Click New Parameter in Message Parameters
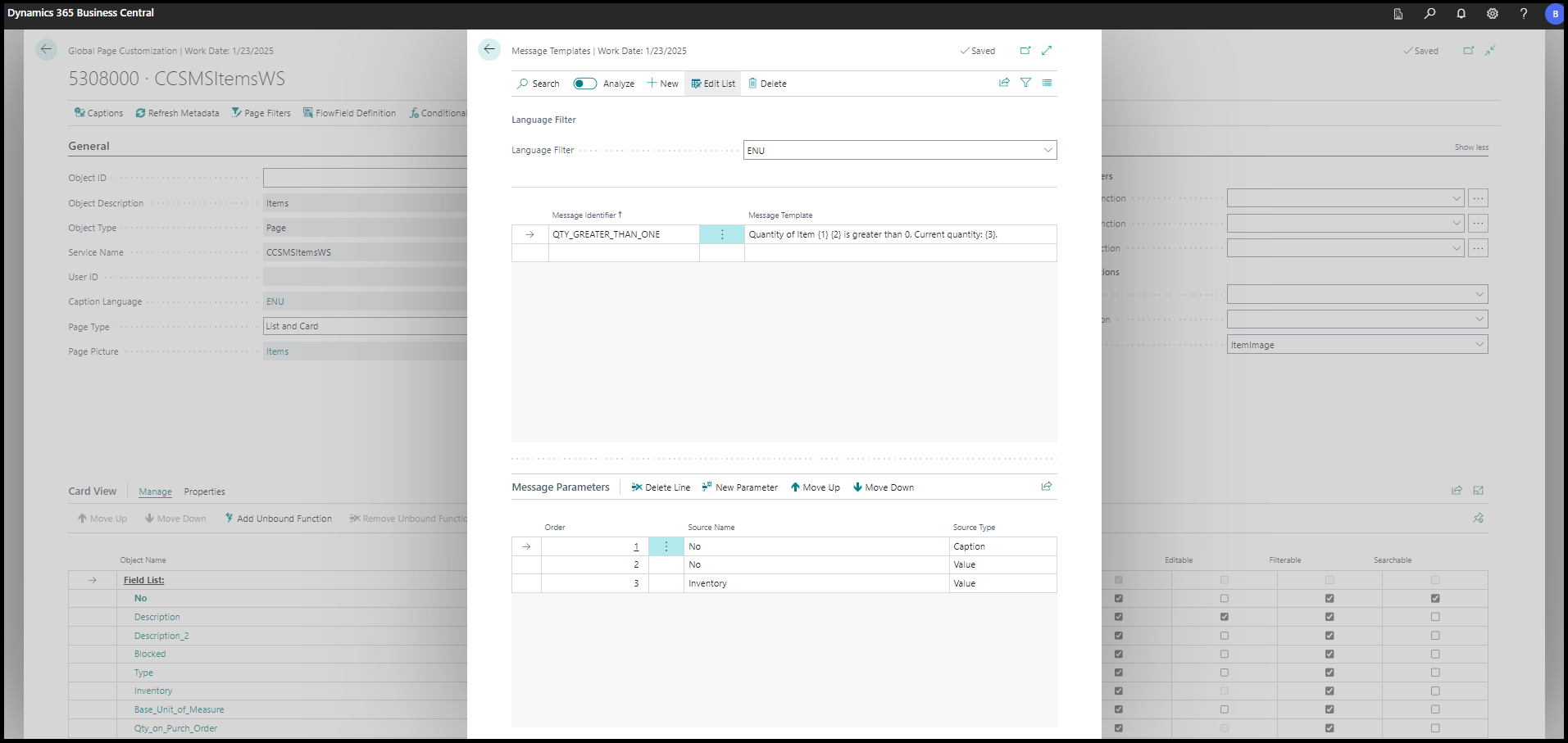The height and width of the screenshot is (743, 1568). 739,487
